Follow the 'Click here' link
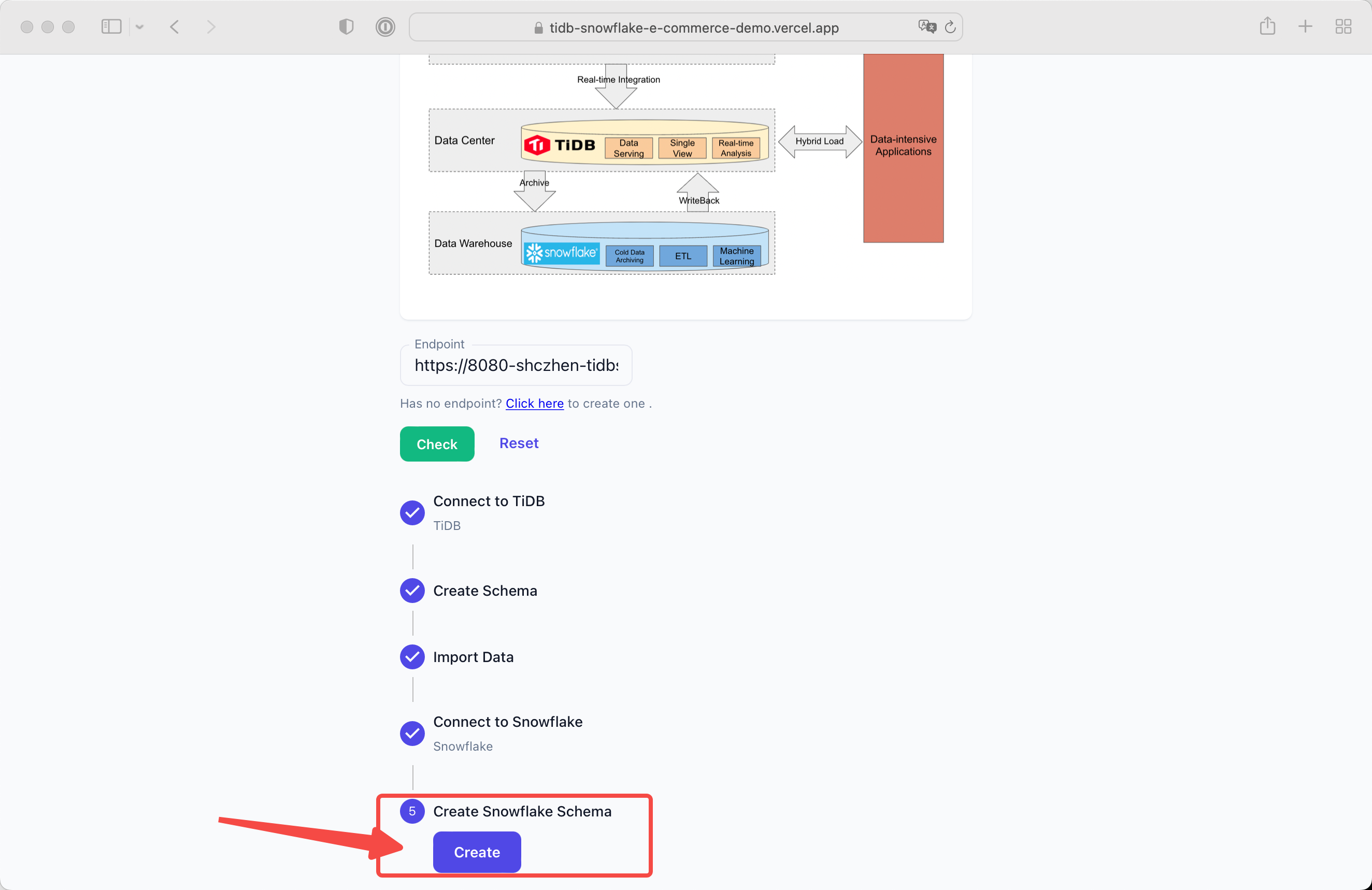Image resolution: width=1372 pixels, height=890 pixels. 534,404
